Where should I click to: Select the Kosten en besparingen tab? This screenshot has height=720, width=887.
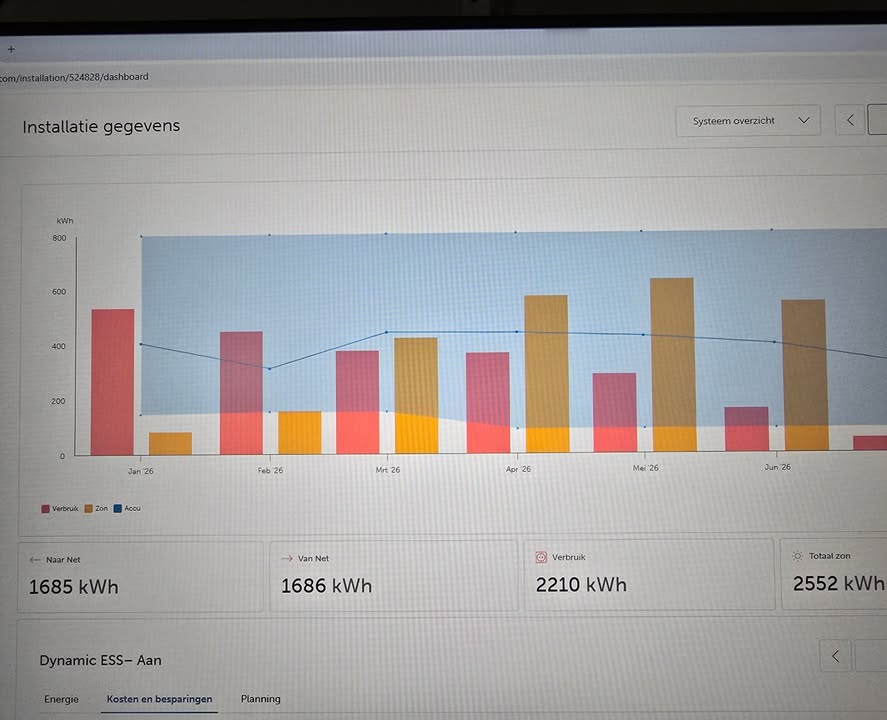click(160, 699)
